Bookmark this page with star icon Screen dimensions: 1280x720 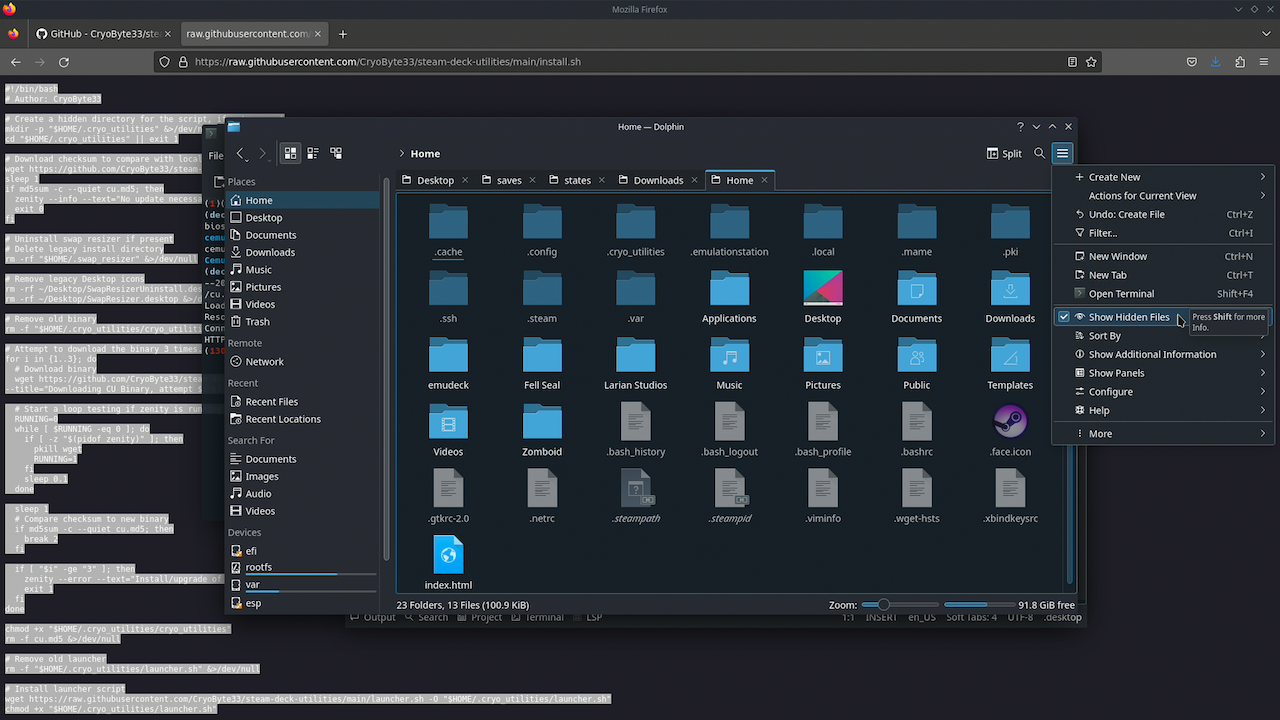1091,61
